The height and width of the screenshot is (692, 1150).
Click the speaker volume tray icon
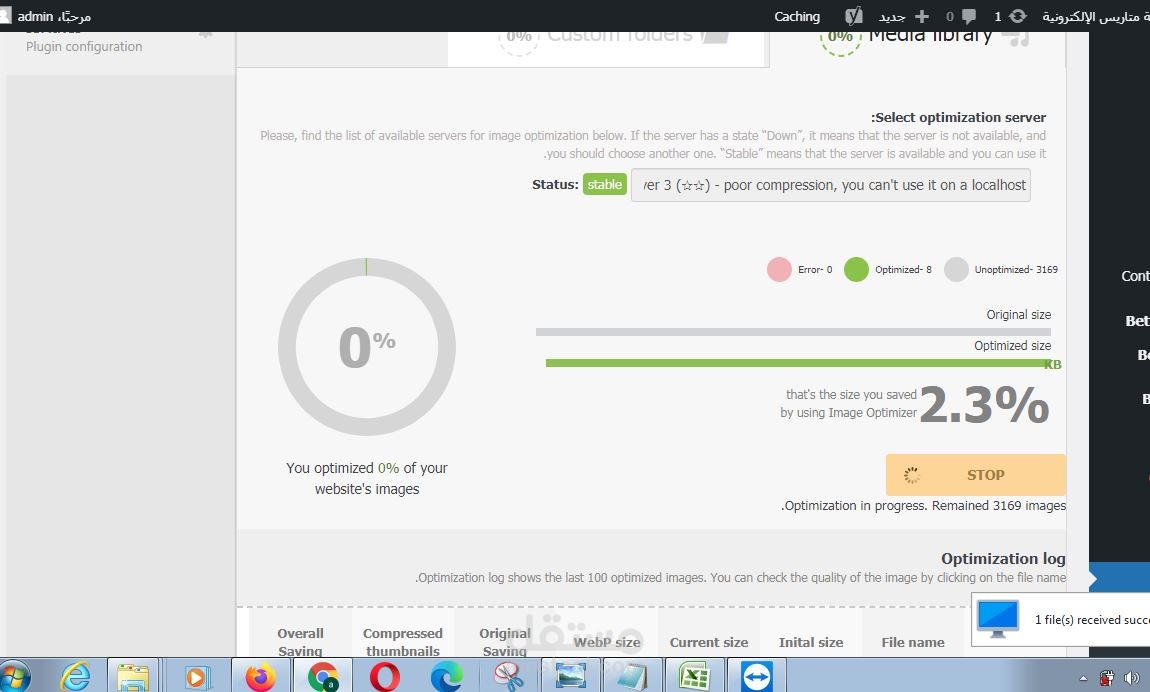coord(1132,678)
